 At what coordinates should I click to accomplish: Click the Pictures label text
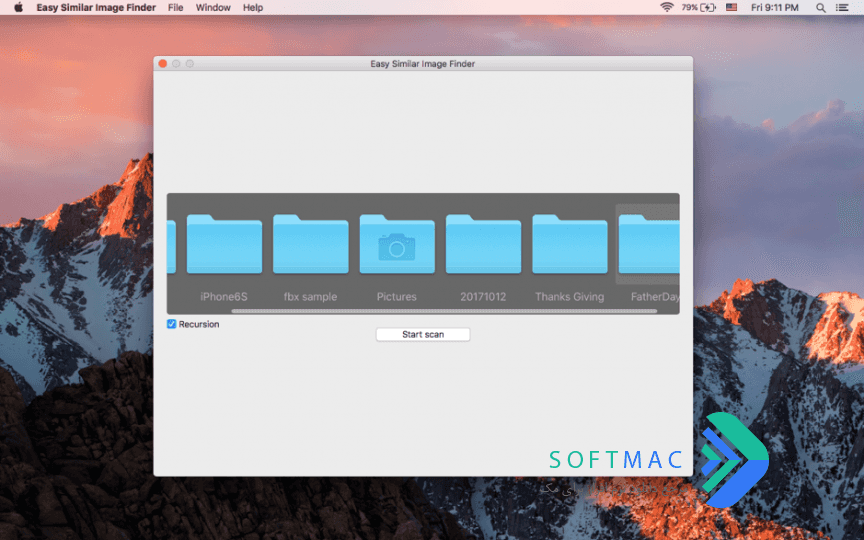point(397,296)
